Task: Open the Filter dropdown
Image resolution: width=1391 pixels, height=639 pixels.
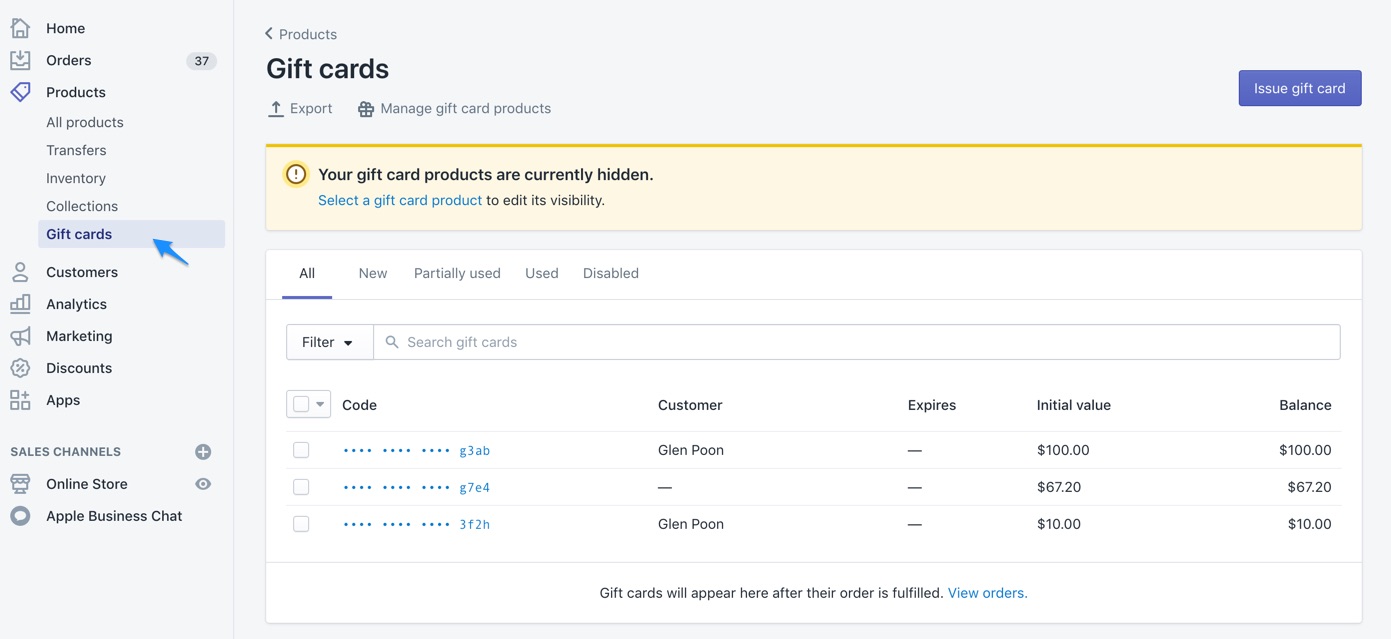Action: coord(329,342)
